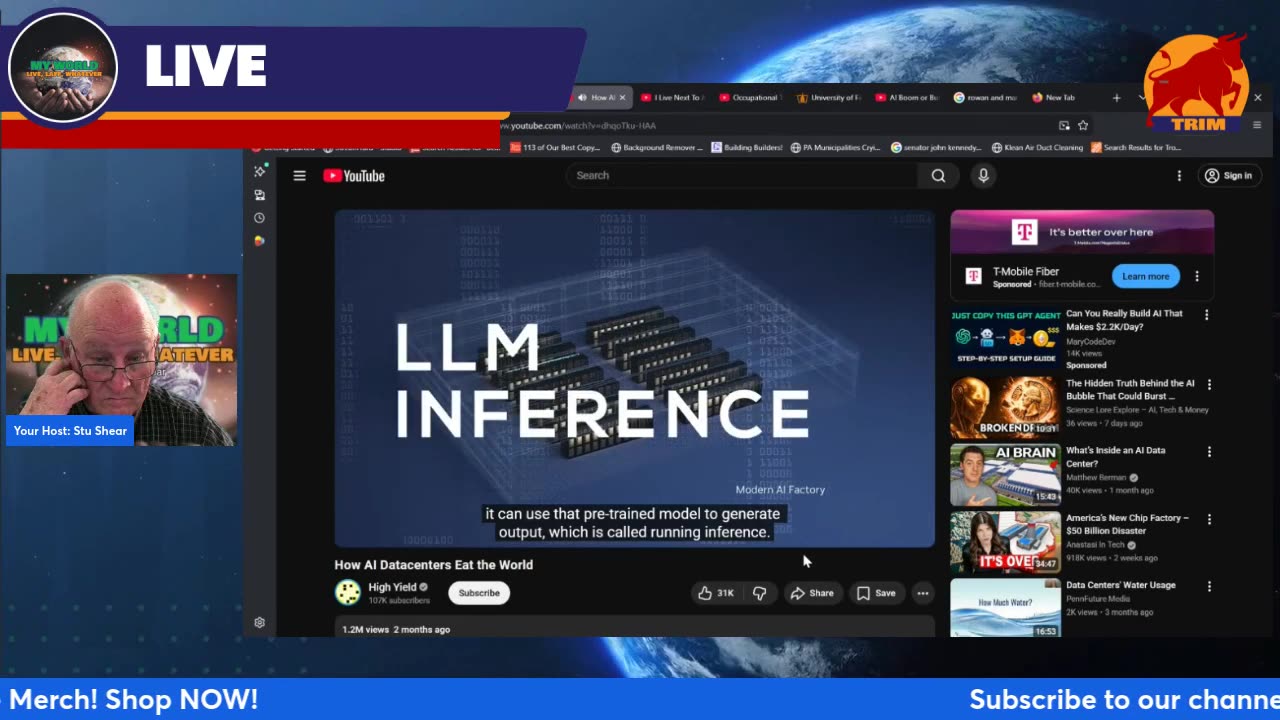The image size is (1280, 720).
Task: Open options for 'America's New Chip Factory' video
Action: [1209, 519]
